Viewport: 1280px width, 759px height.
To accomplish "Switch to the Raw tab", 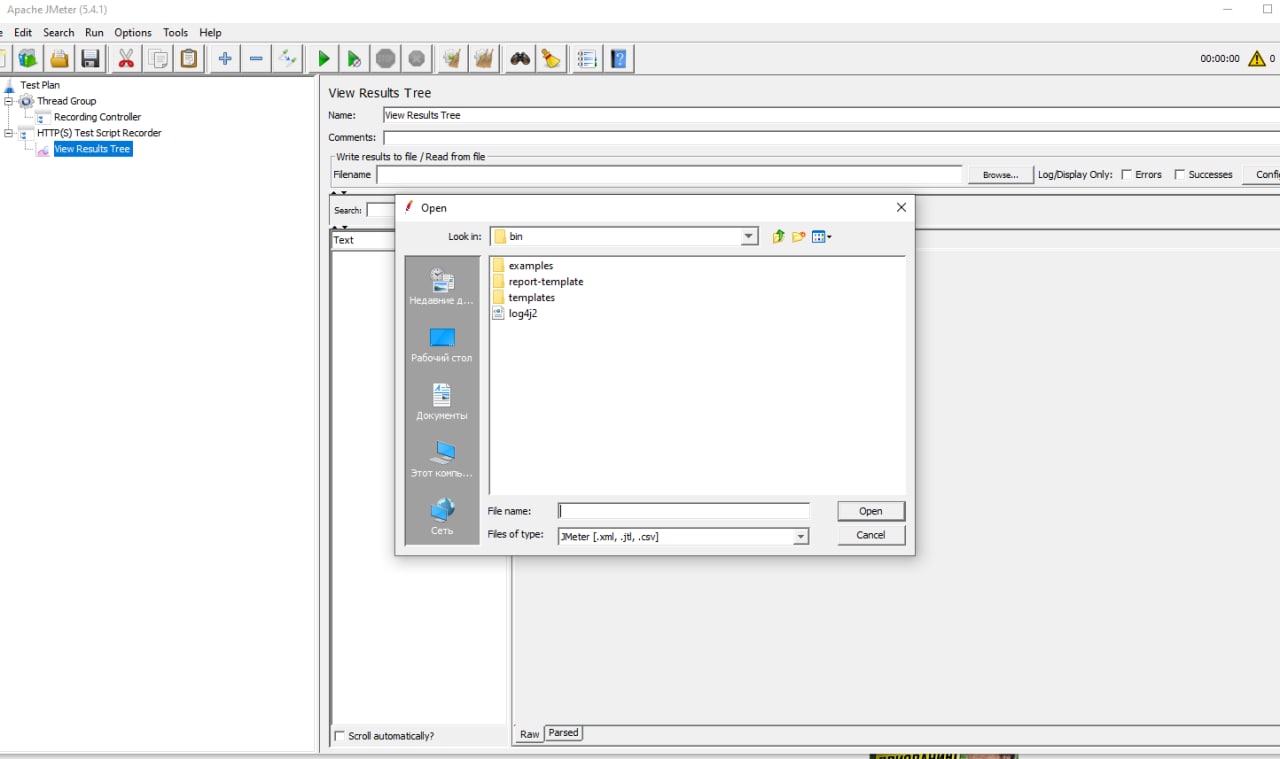I will (x=529, y=734).
